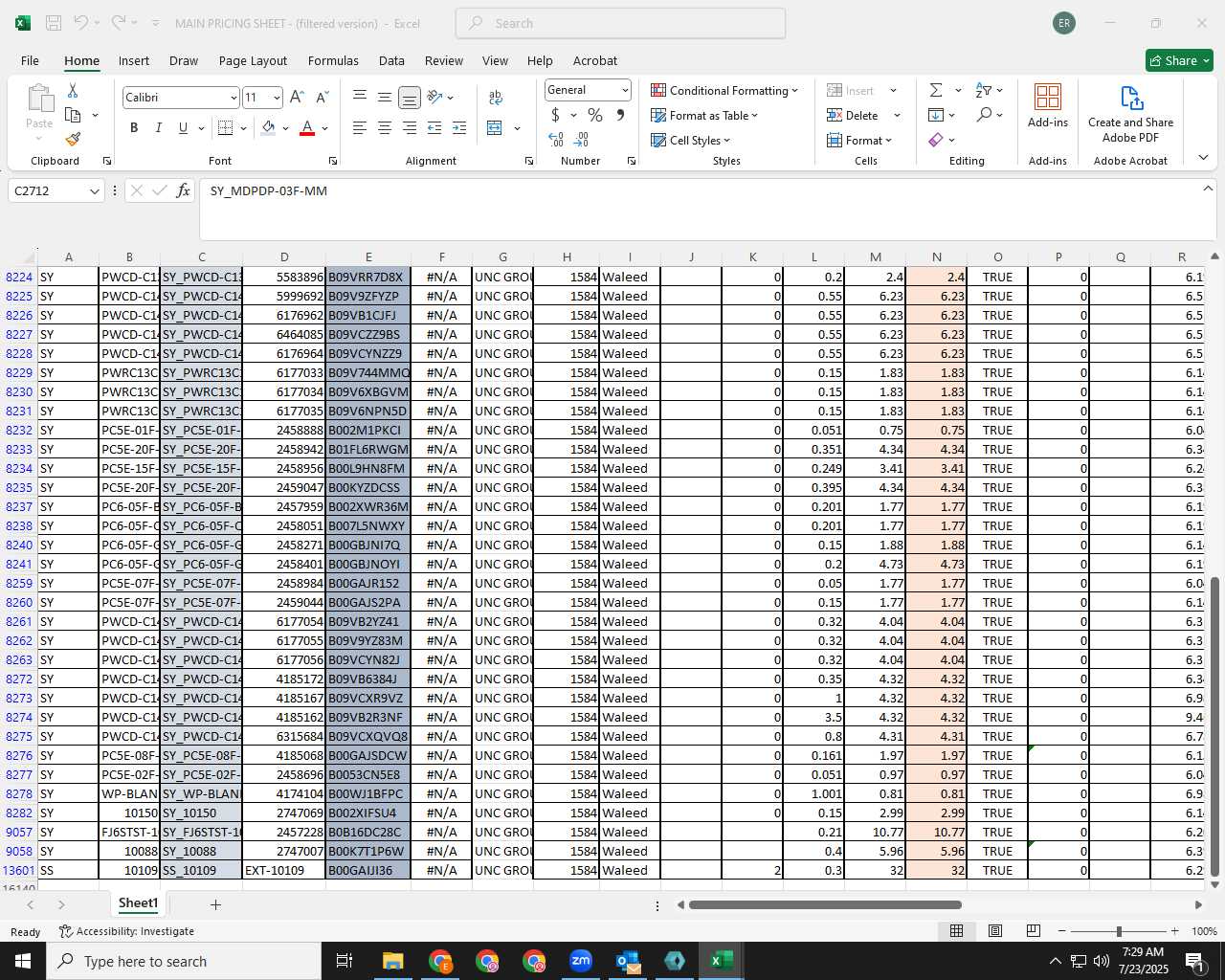
Task: Click the zoom slider handle
Action: pyautogui.click(x=1119, y=931)
